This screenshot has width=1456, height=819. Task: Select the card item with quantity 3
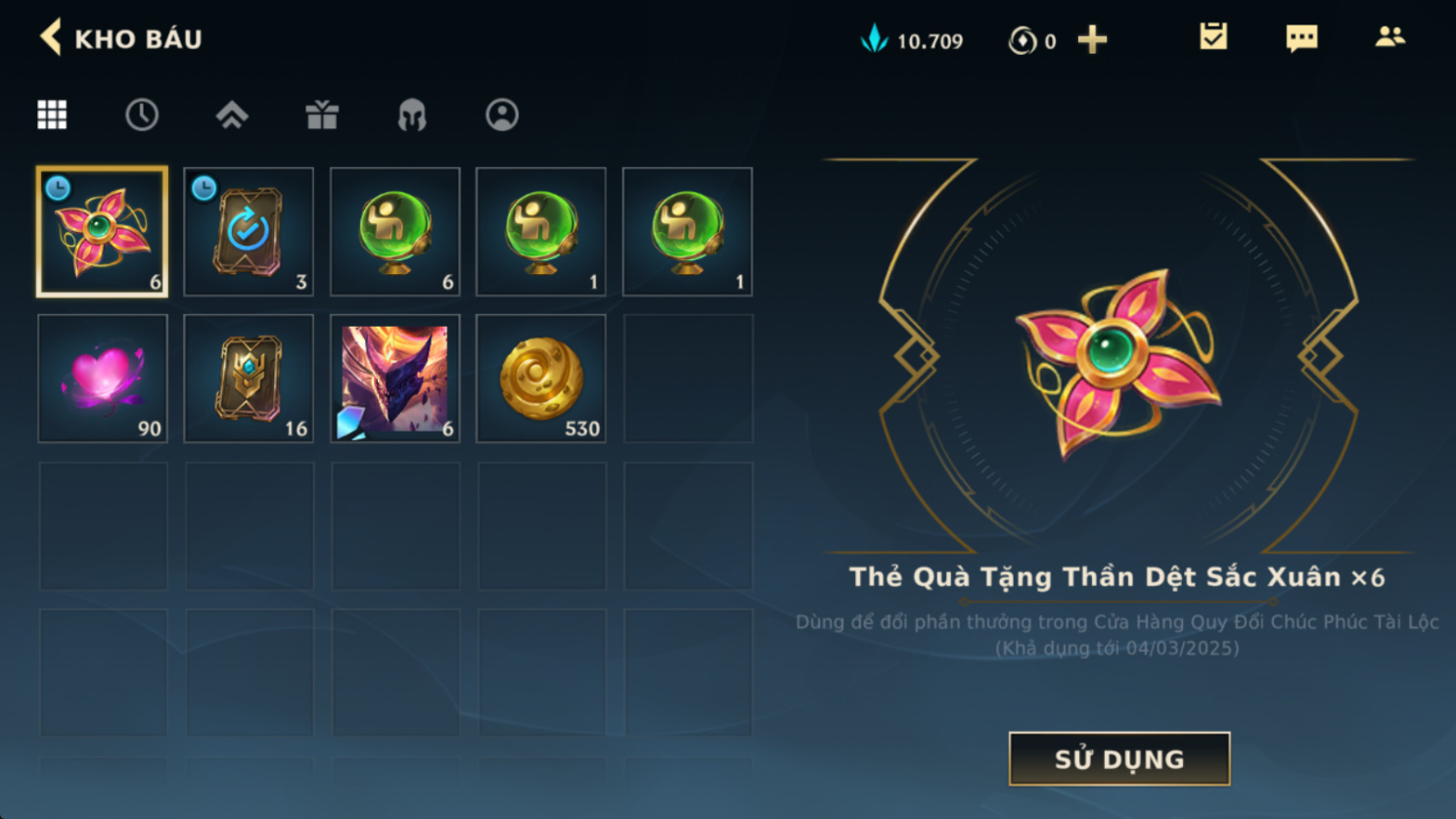click(249, 232)
